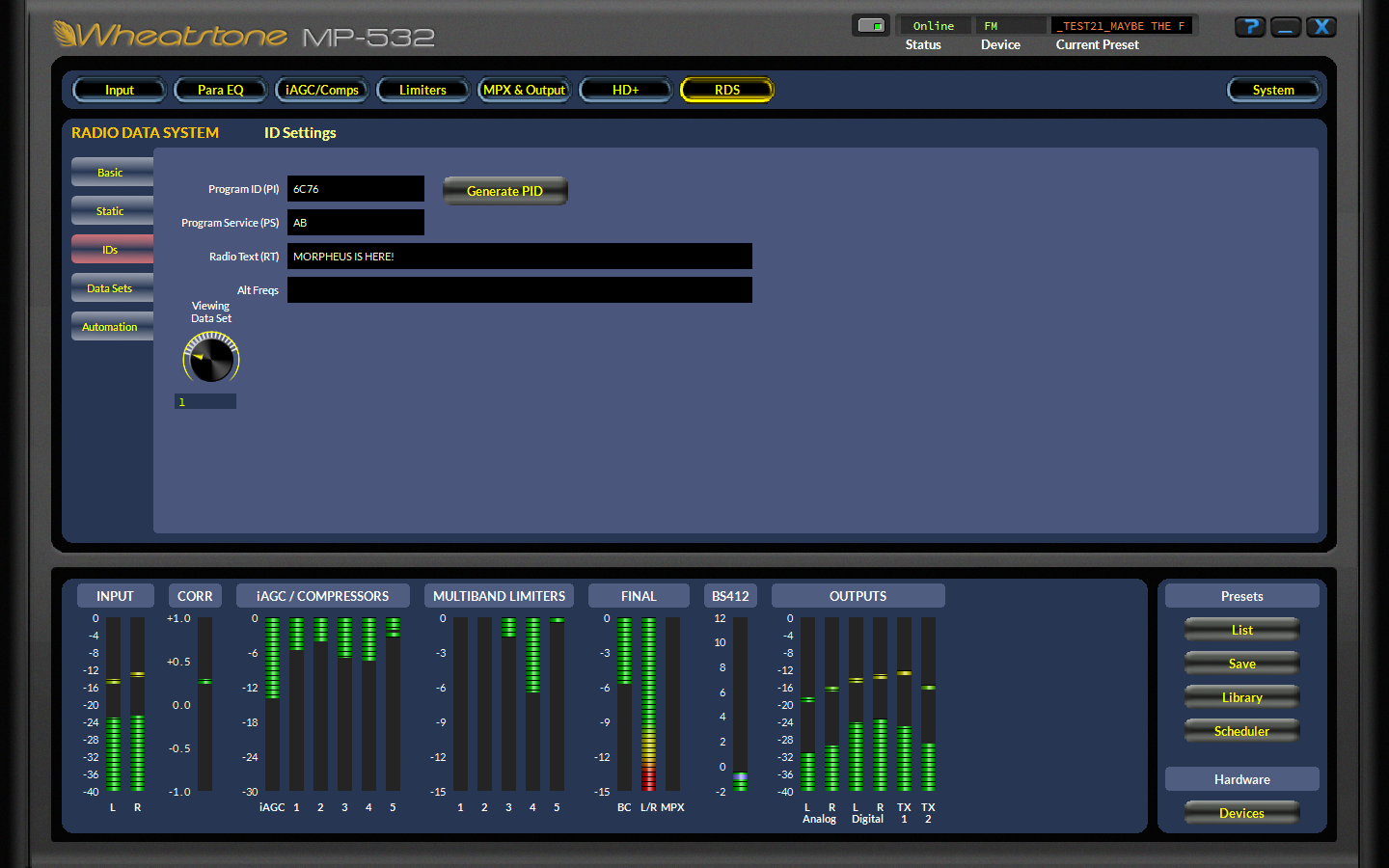Open the Hardware Devices list
The image size is (1389, 868).
pyautogui.click(x=1242, y=813)
